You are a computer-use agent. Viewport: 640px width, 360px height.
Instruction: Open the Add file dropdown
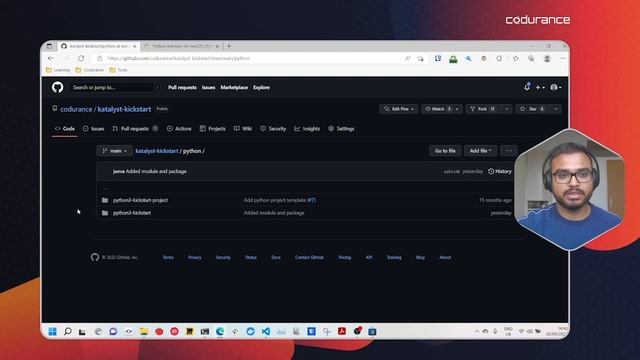[480, 151]
